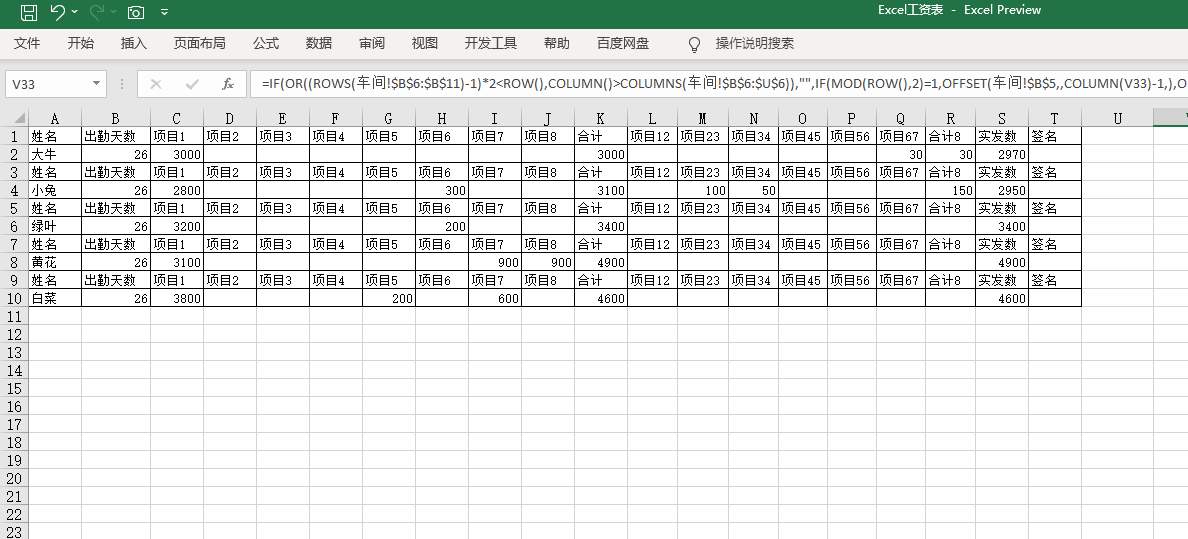Screen dimensions: 1188x539
Task: Click the three-dot formula bar resize handle
Action: (121, 84)
